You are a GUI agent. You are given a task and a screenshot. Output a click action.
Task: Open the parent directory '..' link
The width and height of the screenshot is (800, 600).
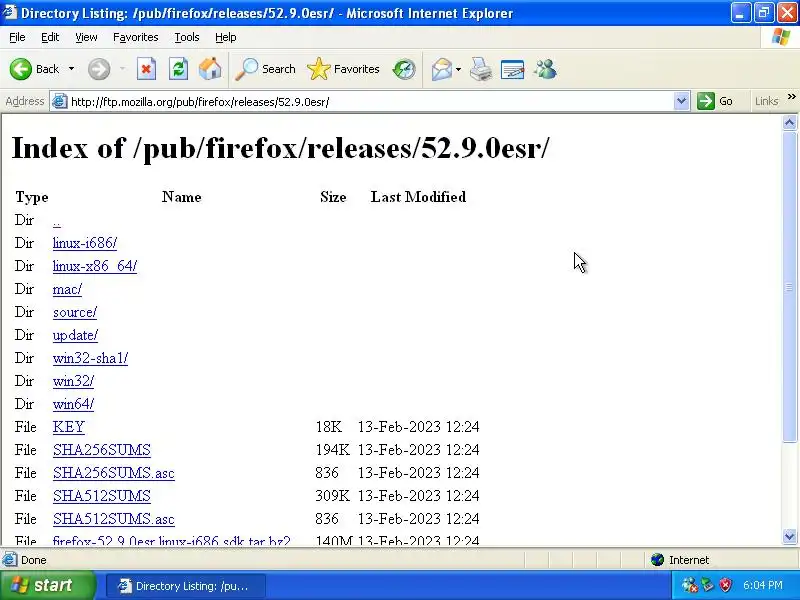[57, 221]
